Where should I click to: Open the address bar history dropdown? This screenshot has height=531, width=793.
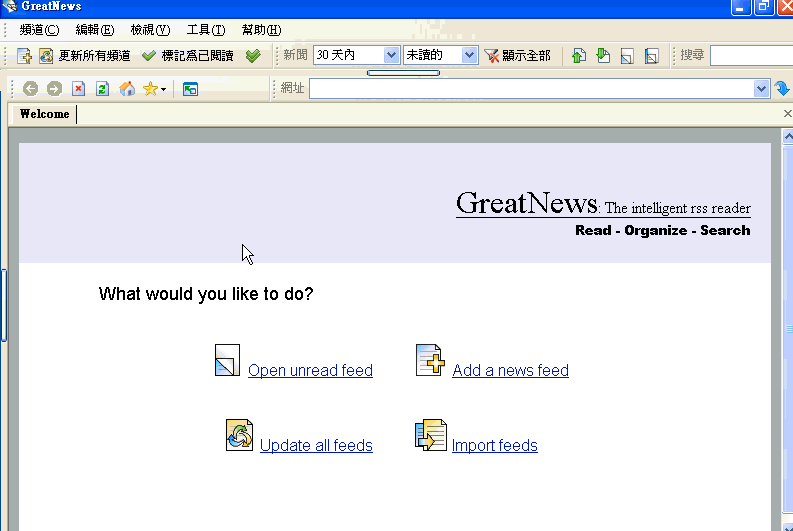pyautogui.click(x=761, y=89)
